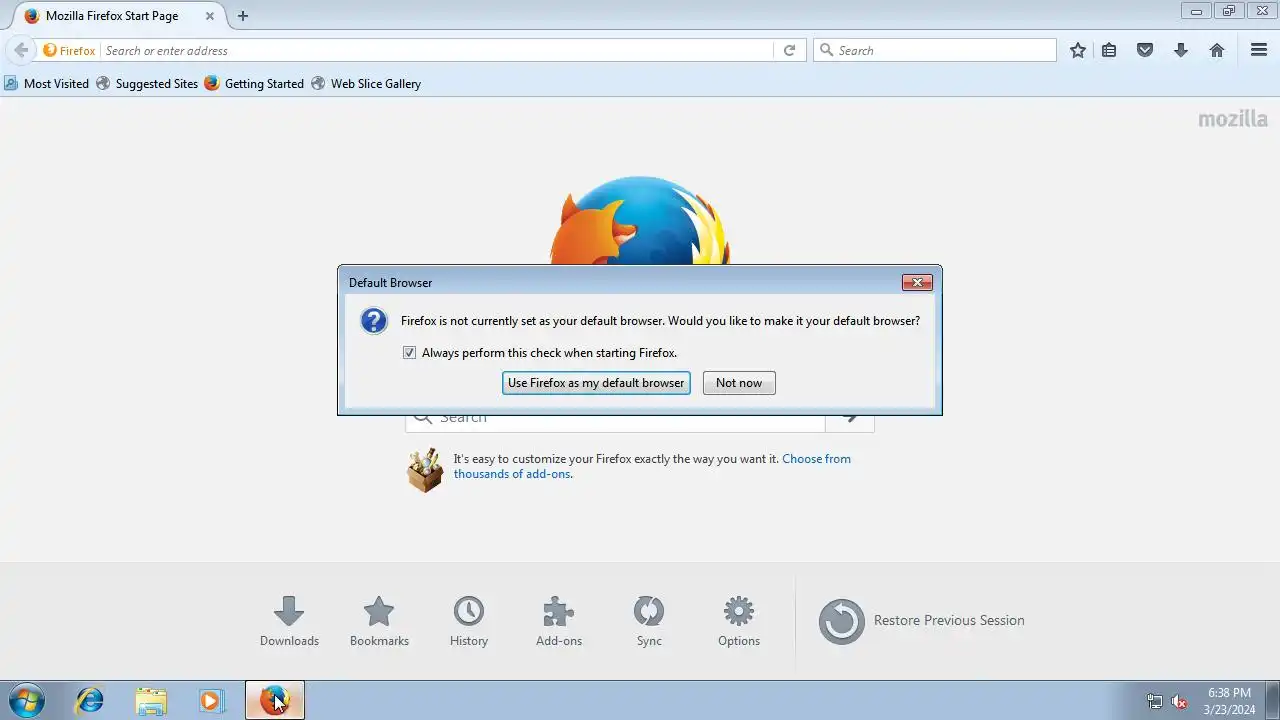This screenshot has height=720, width=1280.
Task: Close the Default Browser dialog
Action: 917,282
